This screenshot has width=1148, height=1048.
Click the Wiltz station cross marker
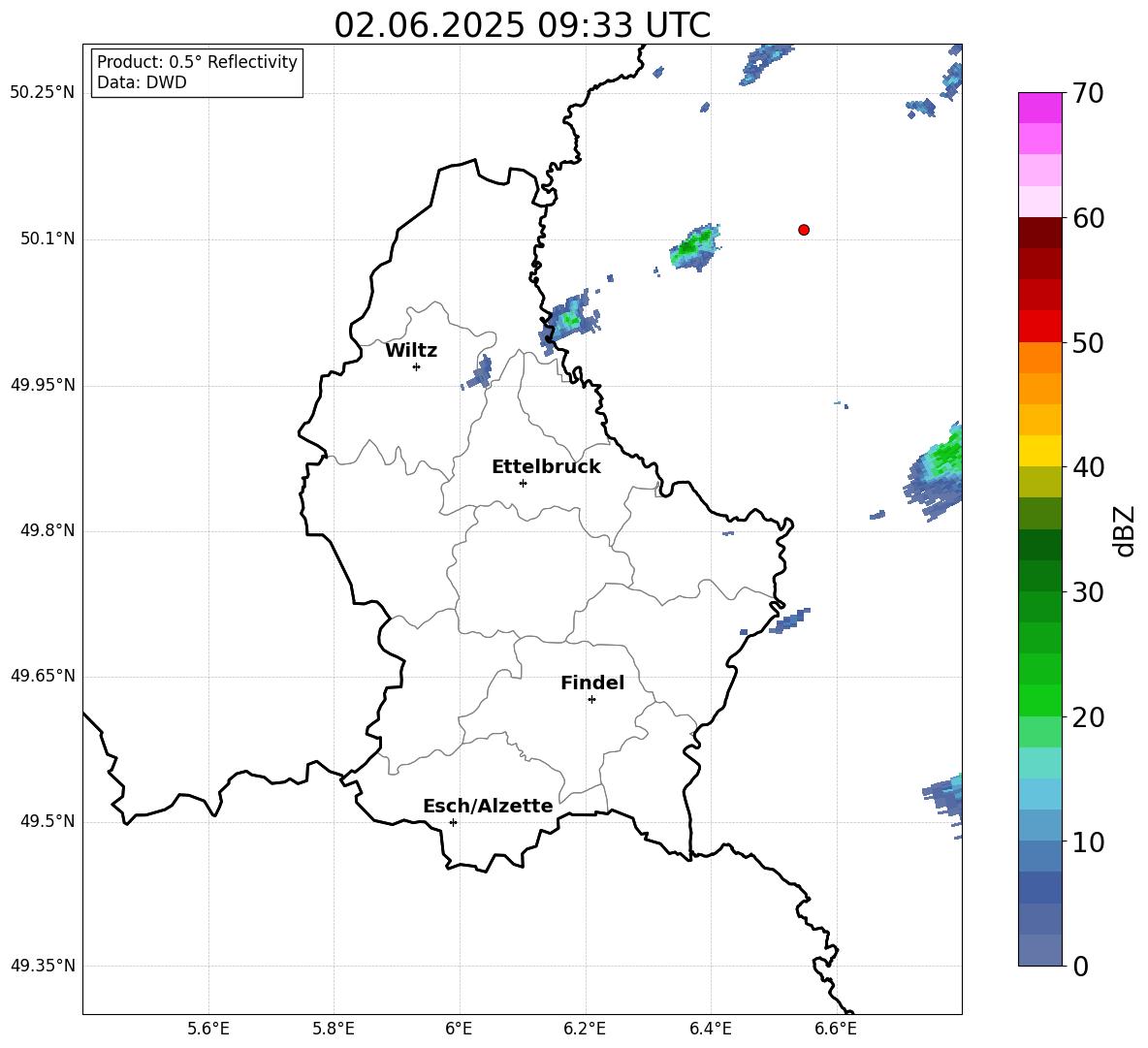point(416,366)
